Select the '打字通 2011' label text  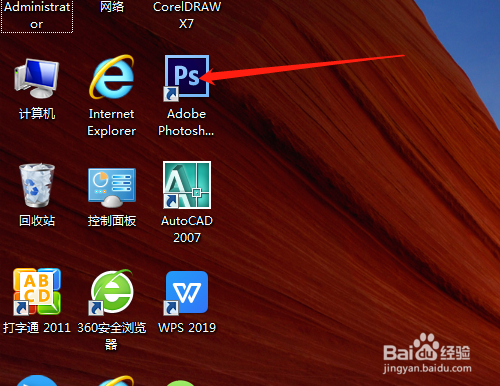point(37,327)
